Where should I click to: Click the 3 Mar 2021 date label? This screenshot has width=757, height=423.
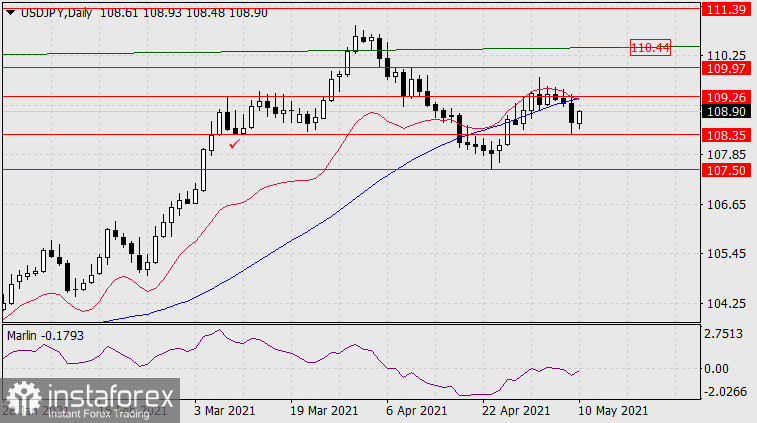(x=226, y=411)
